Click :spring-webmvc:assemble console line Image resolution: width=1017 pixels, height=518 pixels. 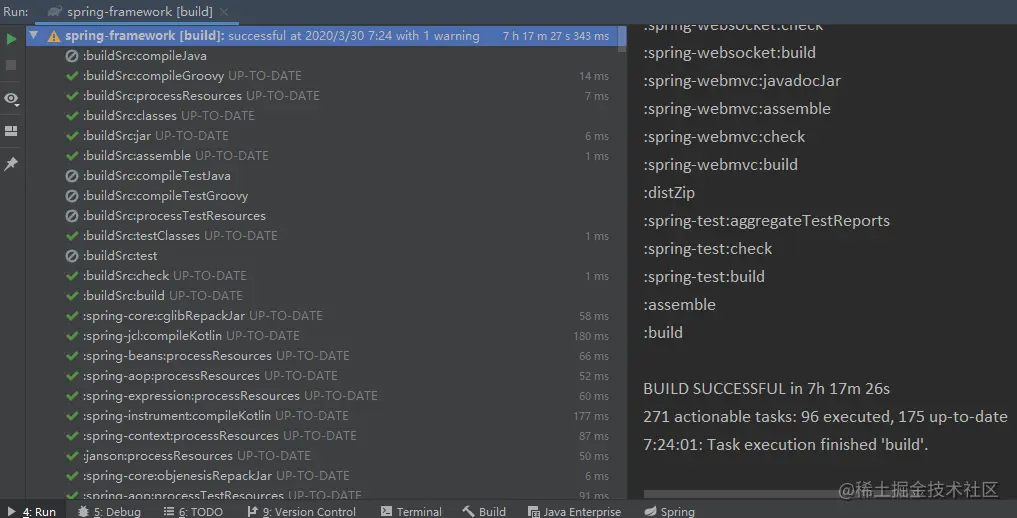[737, 109]
